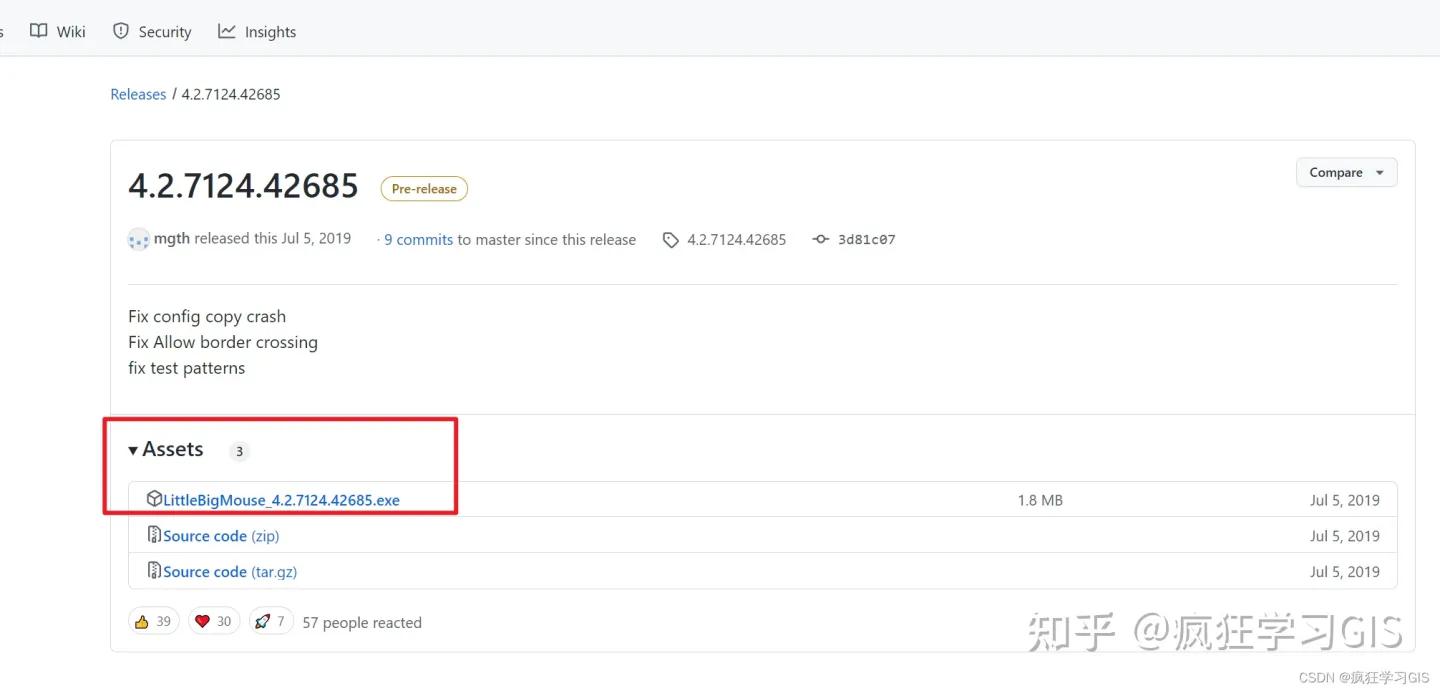Screen dimensions: 1440x691
Task: Click the zip file icon for Source code
Action: coord(154,535)
